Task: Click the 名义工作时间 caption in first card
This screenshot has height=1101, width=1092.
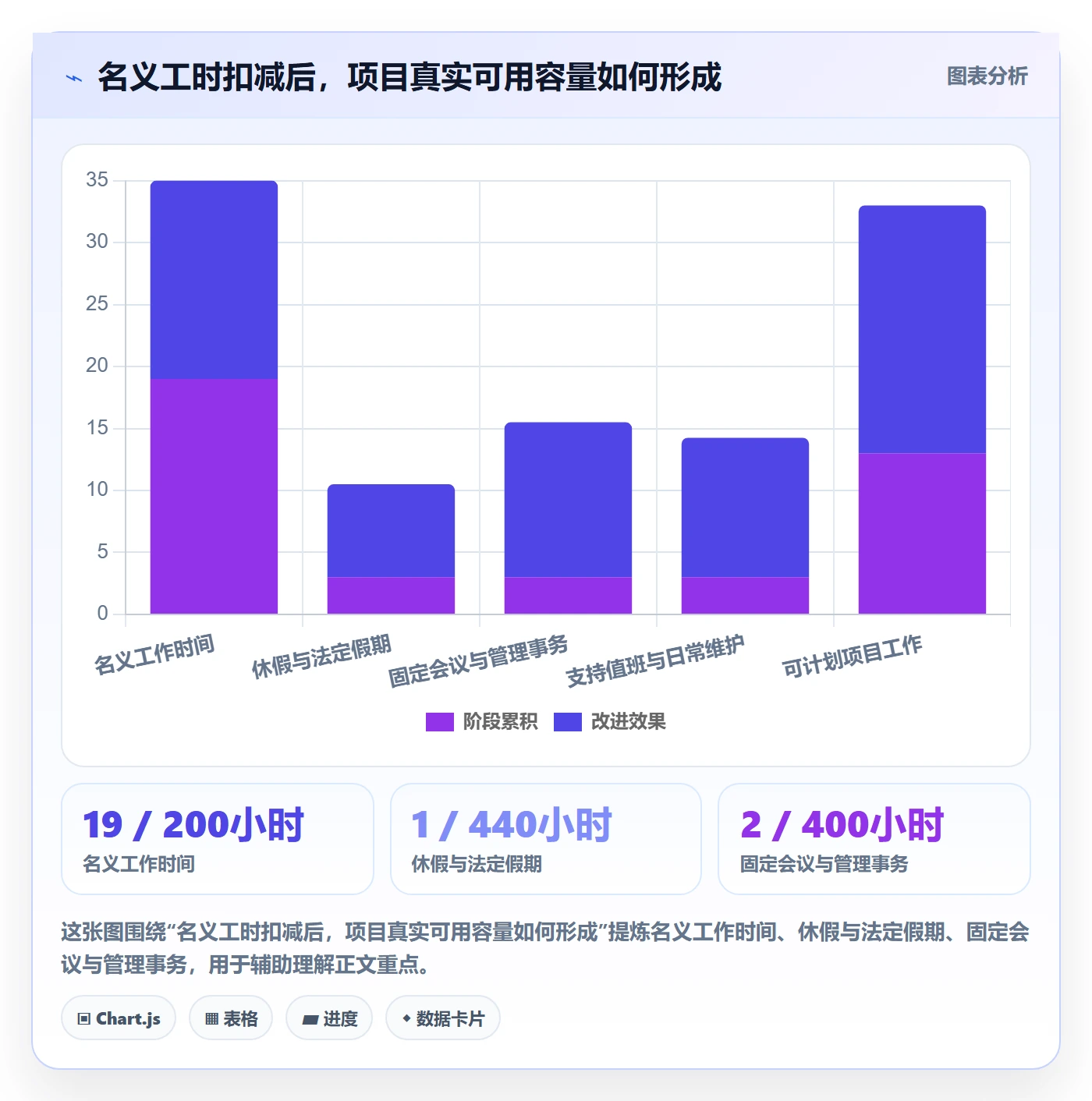Action: (x=139, y=864)
